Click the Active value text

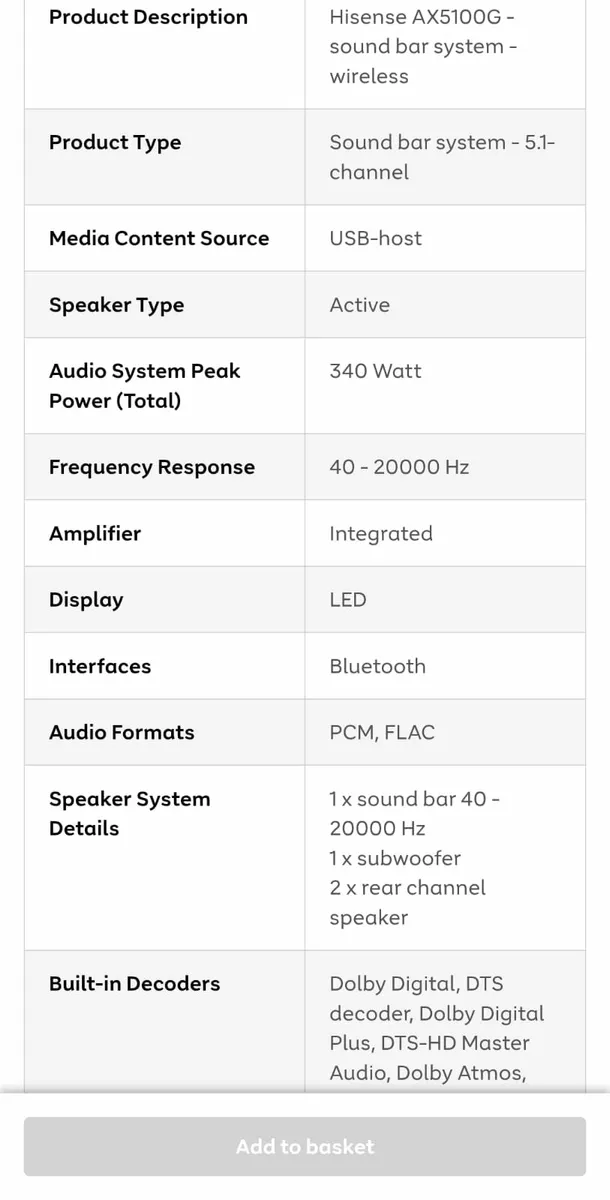tap(359, 305)
